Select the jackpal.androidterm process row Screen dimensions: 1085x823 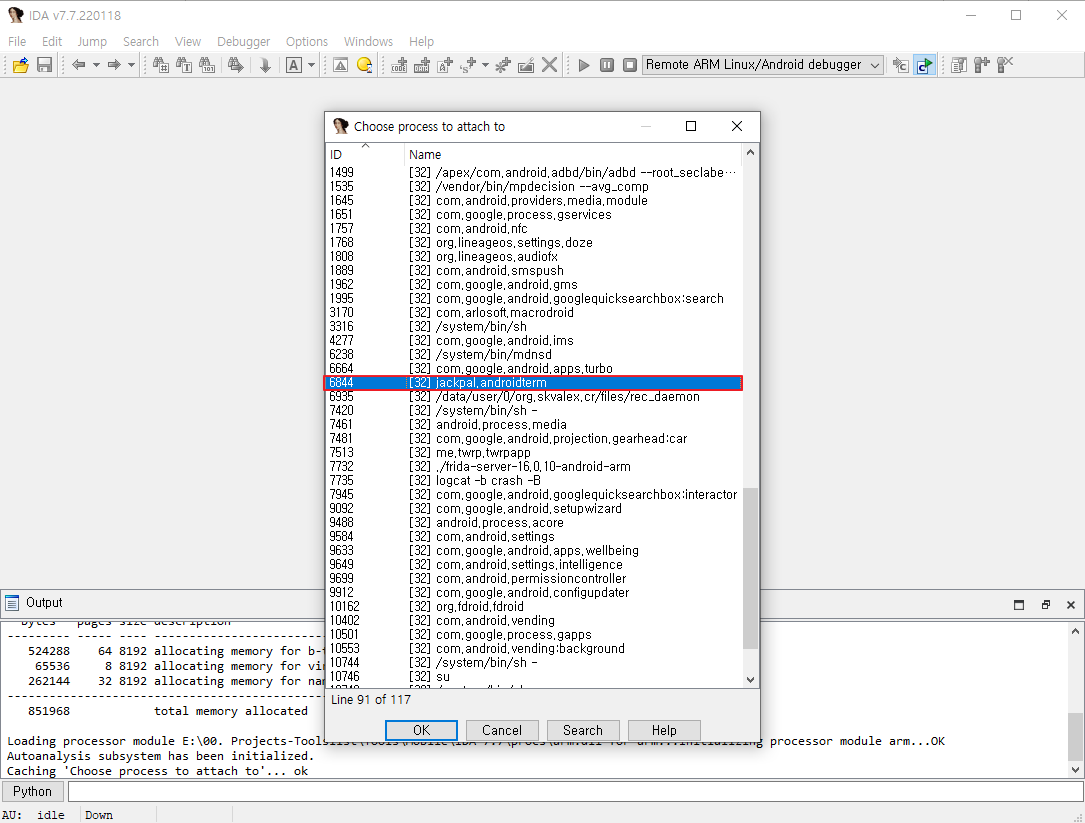(x=534, y=383)
